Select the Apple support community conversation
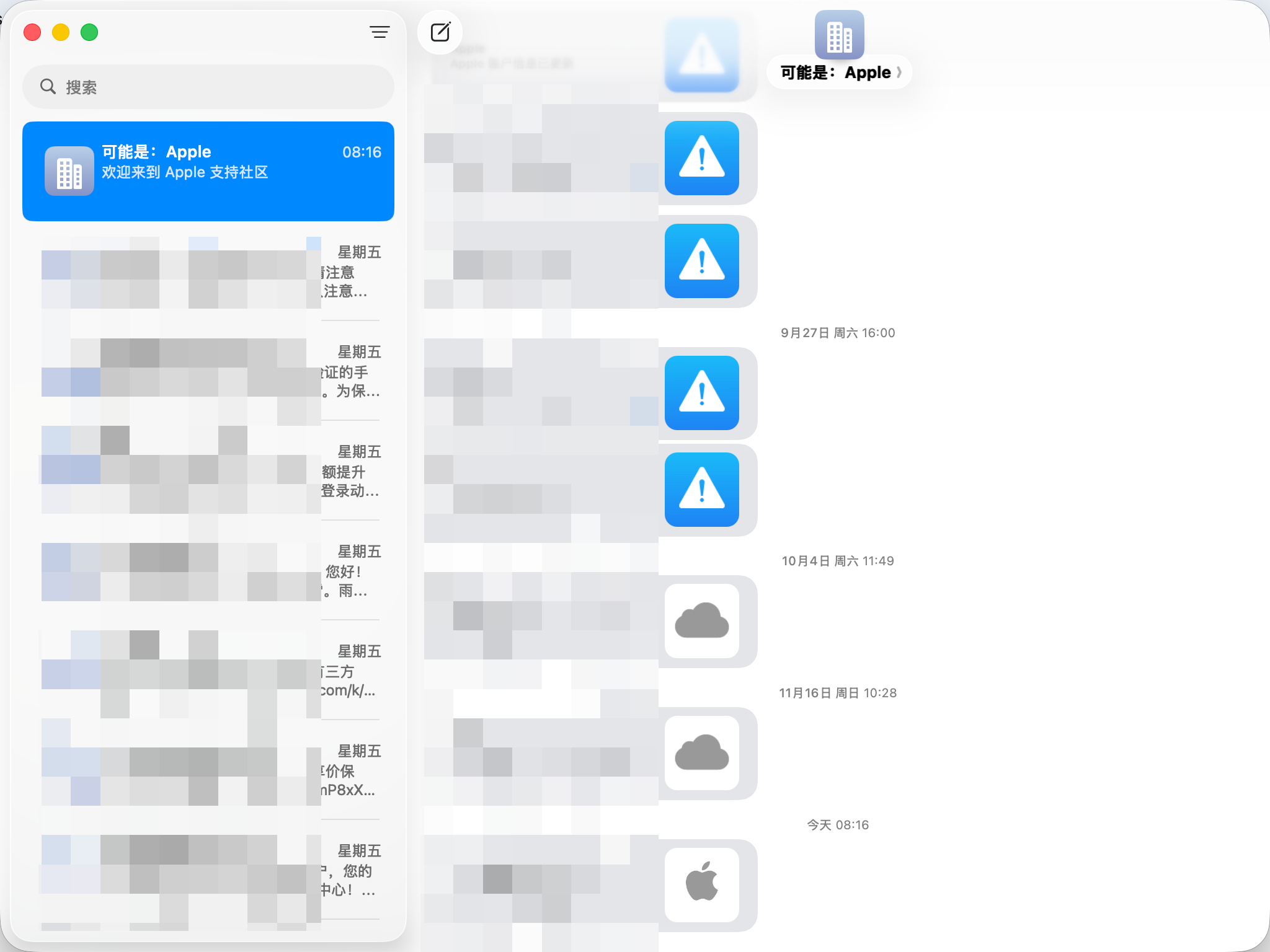 [208, 171]
